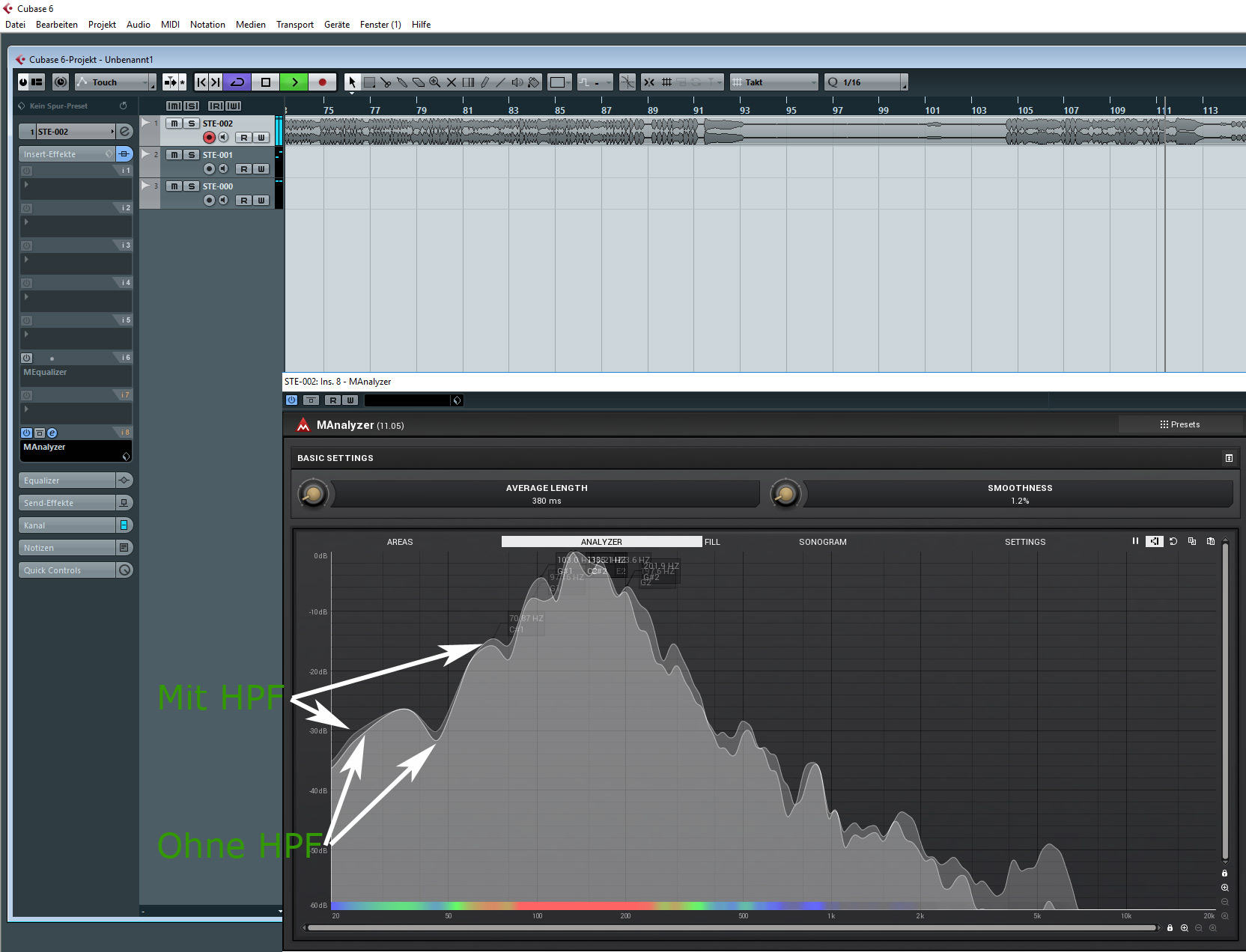This screenshot has width=1246, height=952.
Task: Open the MAnalyzer Presets button
Action: pyautogui.click(x=1179, y=424)
